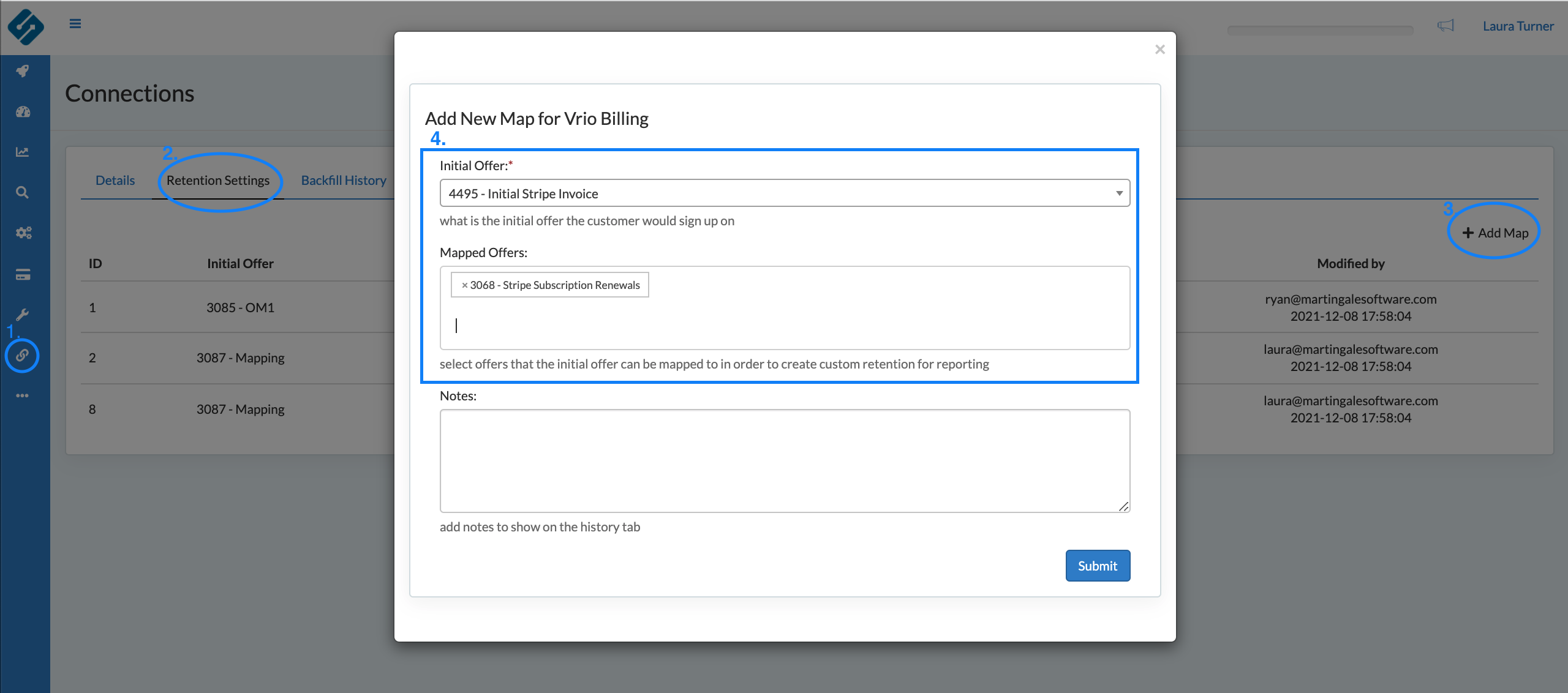Open the Backfill History tab
Image resolution: width=1568 pixels, height=693 pixels.
pyautogui.click(x=344, y=181)
